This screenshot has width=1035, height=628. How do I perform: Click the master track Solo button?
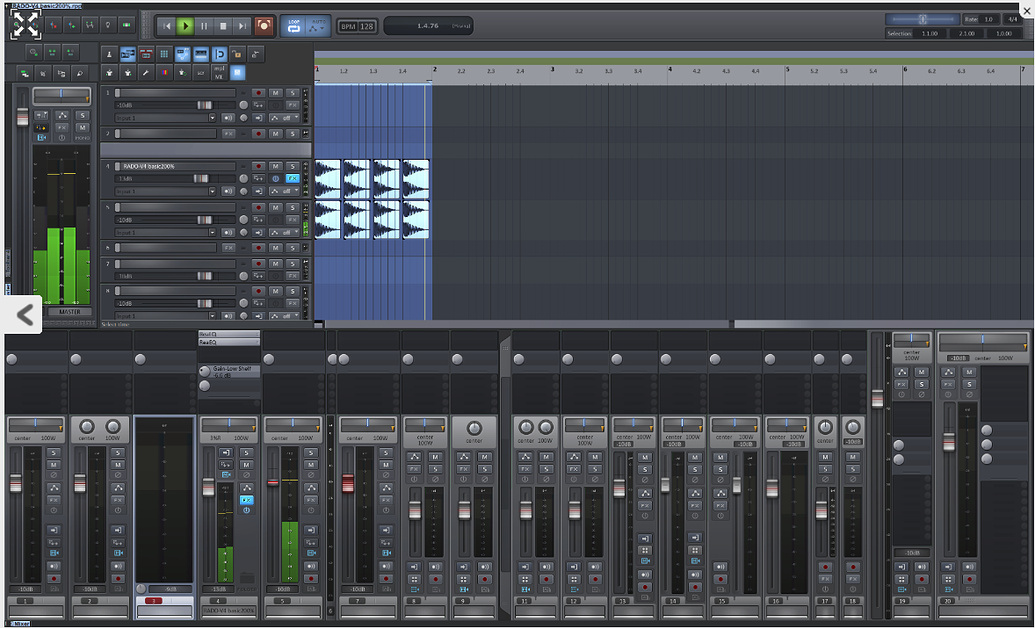(x=82, y=115)
